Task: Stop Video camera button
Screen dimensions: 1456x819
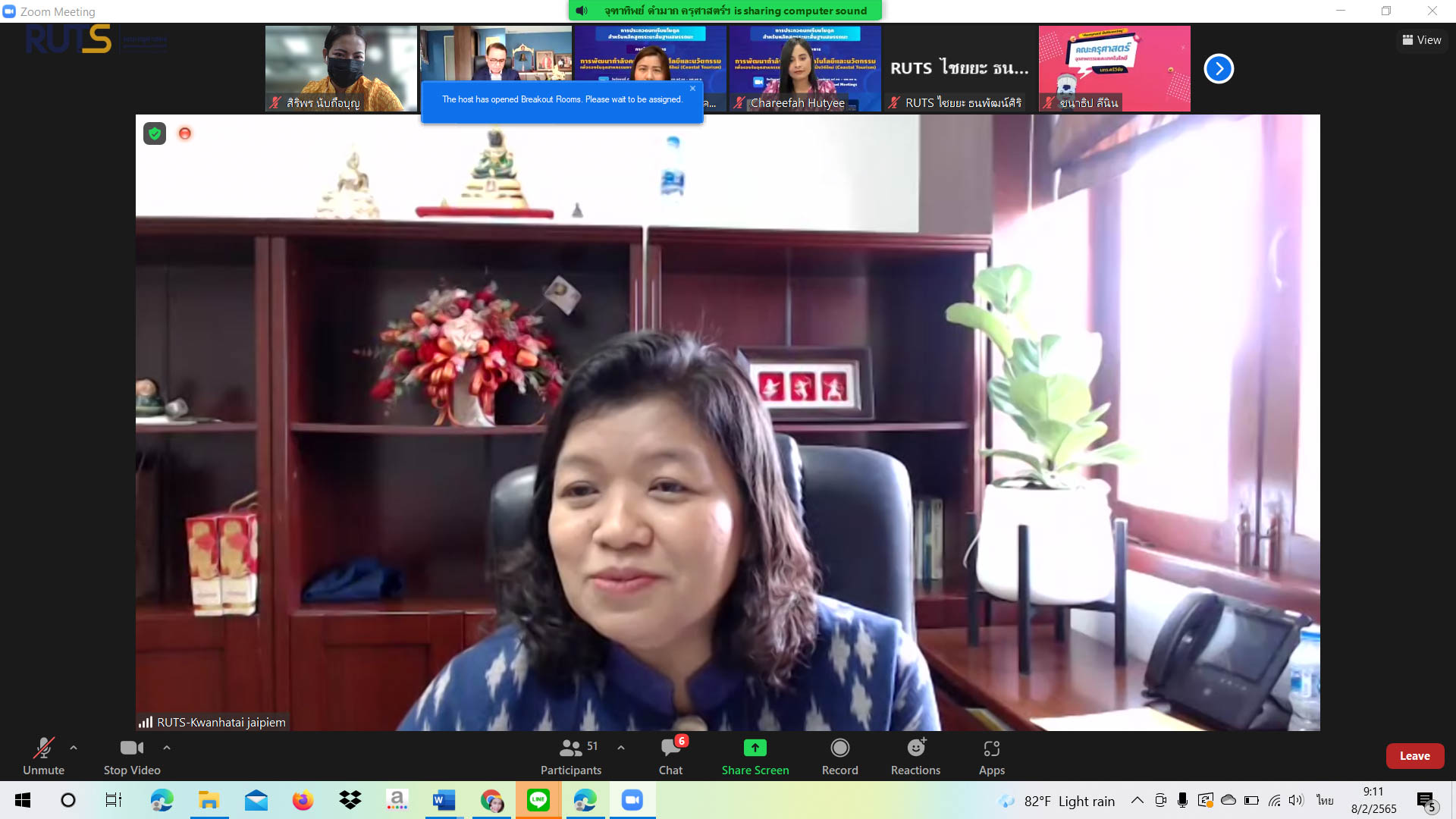Action: (x=132, y=756)
